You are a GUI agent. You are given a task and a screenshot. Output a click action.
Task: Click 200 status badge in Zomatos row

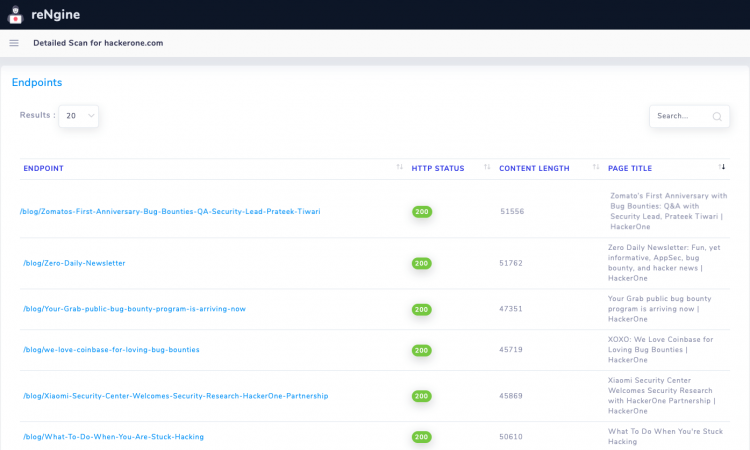coord(422,211)
